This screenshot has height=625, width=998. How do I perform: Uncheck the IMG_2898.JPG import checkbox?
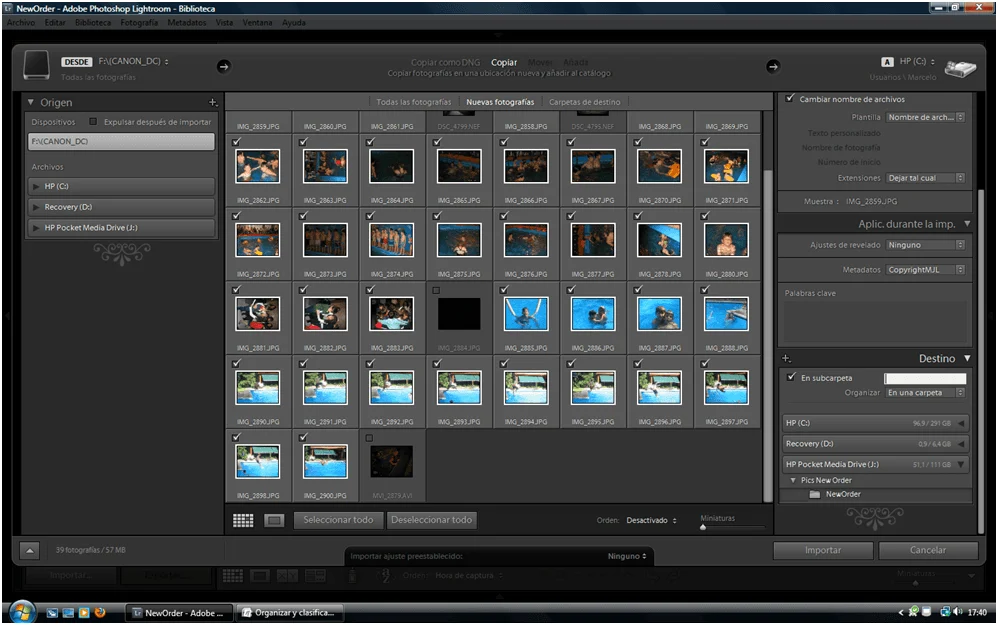(237, 437)
